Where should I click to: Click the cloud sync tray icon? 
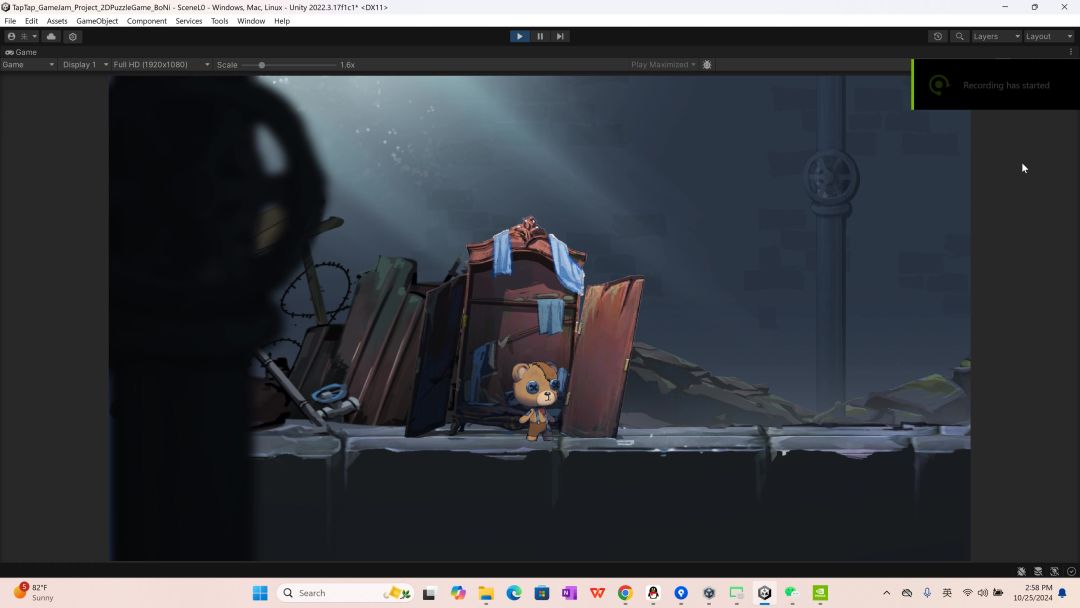[x=907, y=593]
